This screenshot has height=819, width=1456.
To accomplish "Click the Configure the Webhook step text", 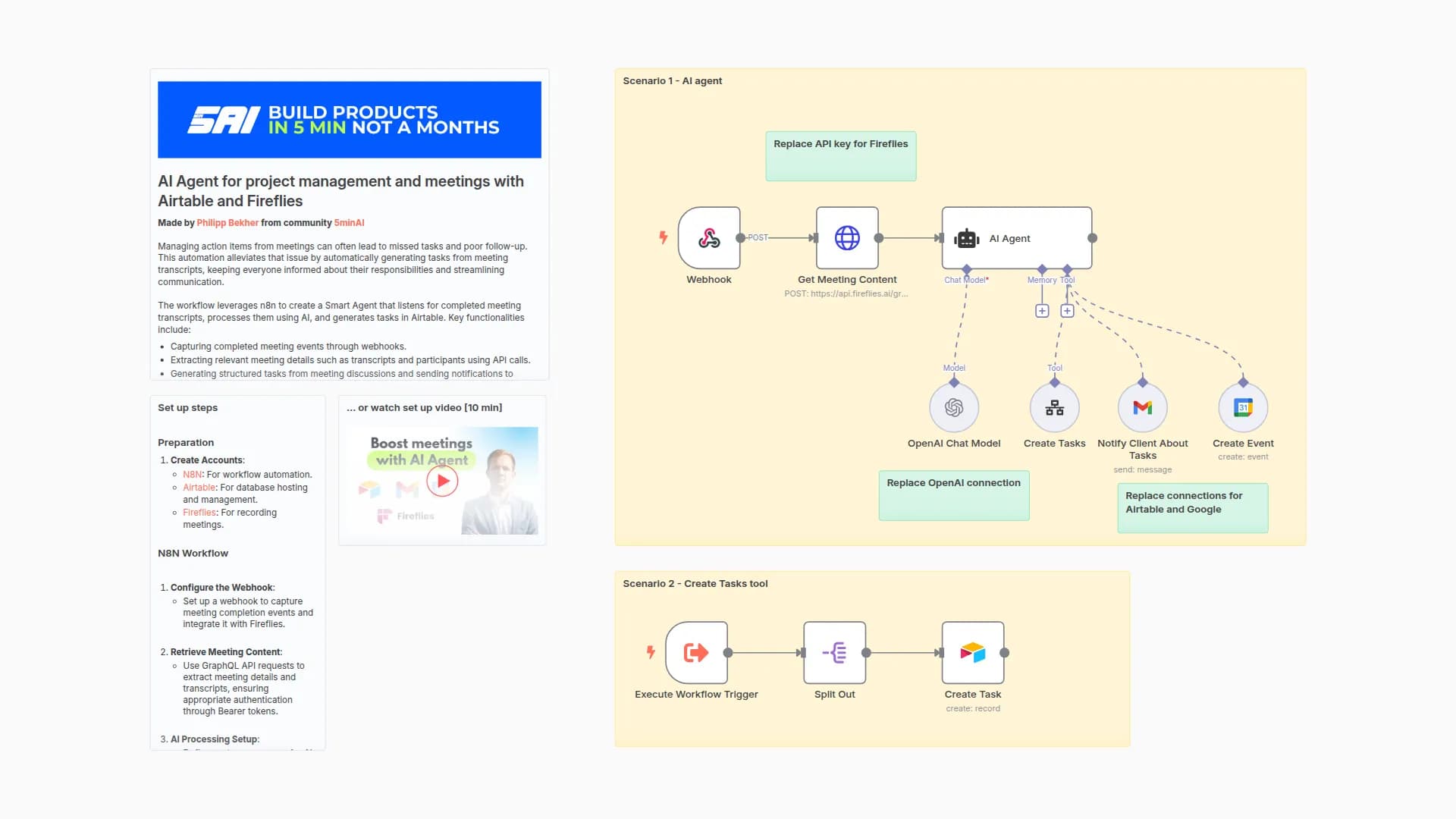I will point(222,588).
